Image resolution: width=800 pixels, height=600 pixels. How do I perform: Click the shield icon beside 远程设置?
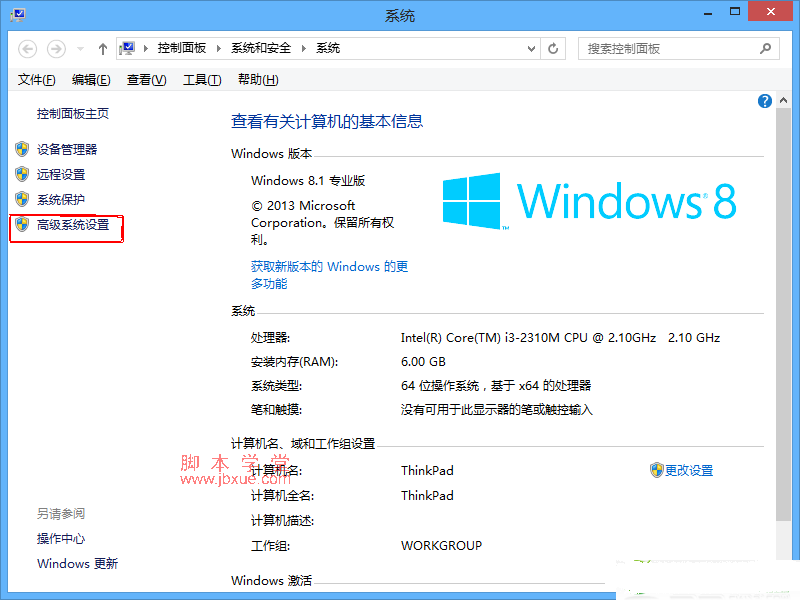pos(22,174)
